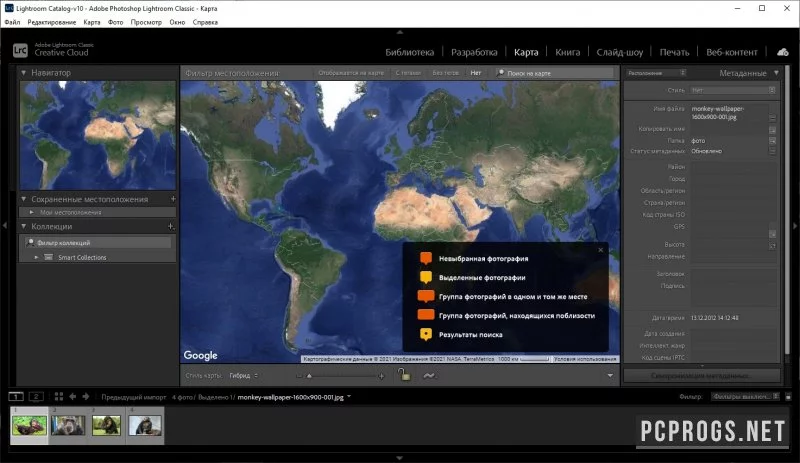800x463 pixels.
Task: Open the map toolbar options arrow
Action: pyautogui.click(x=610, y=376)
